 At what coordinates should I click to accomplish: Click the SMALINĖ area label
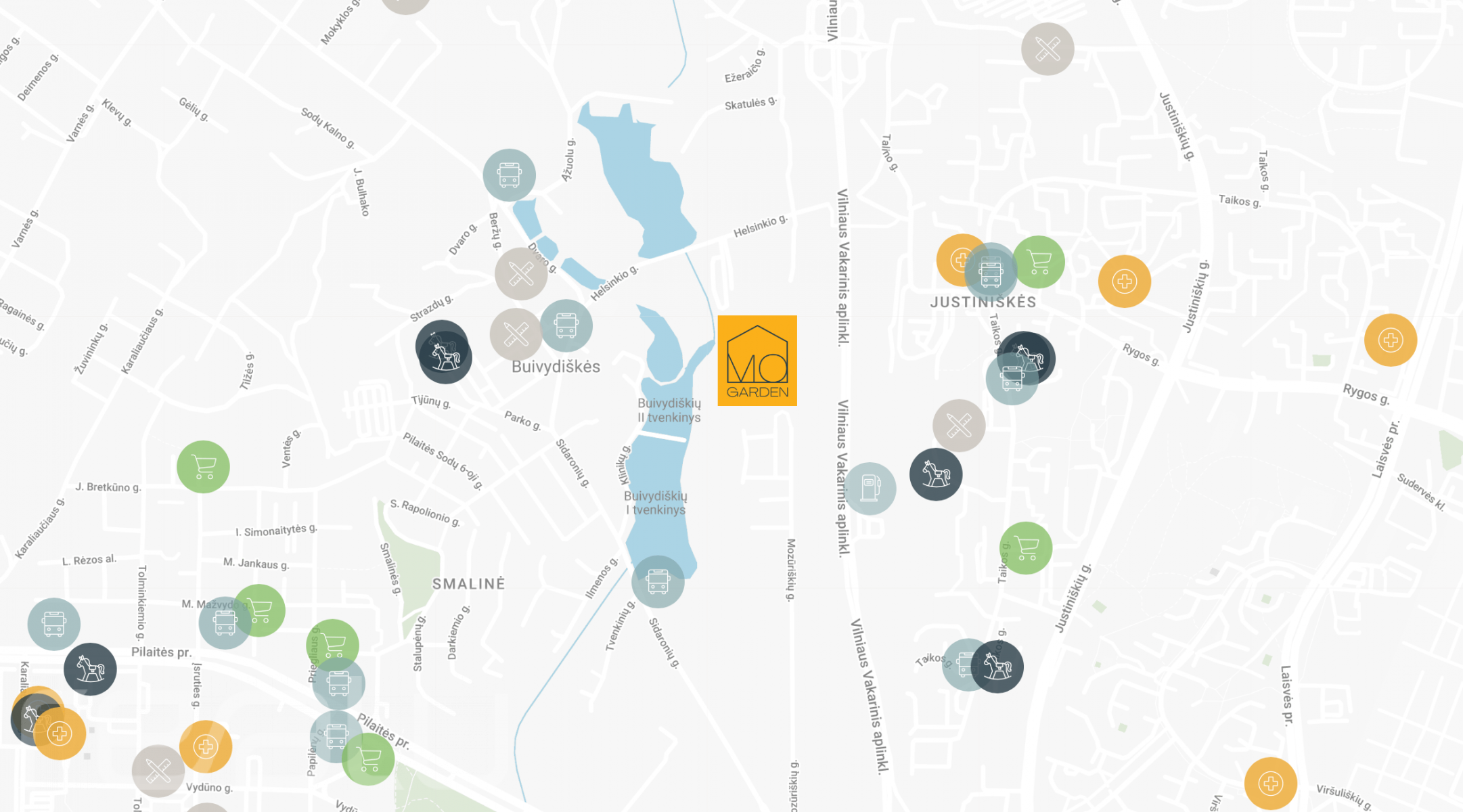click(x=468, y=584)
